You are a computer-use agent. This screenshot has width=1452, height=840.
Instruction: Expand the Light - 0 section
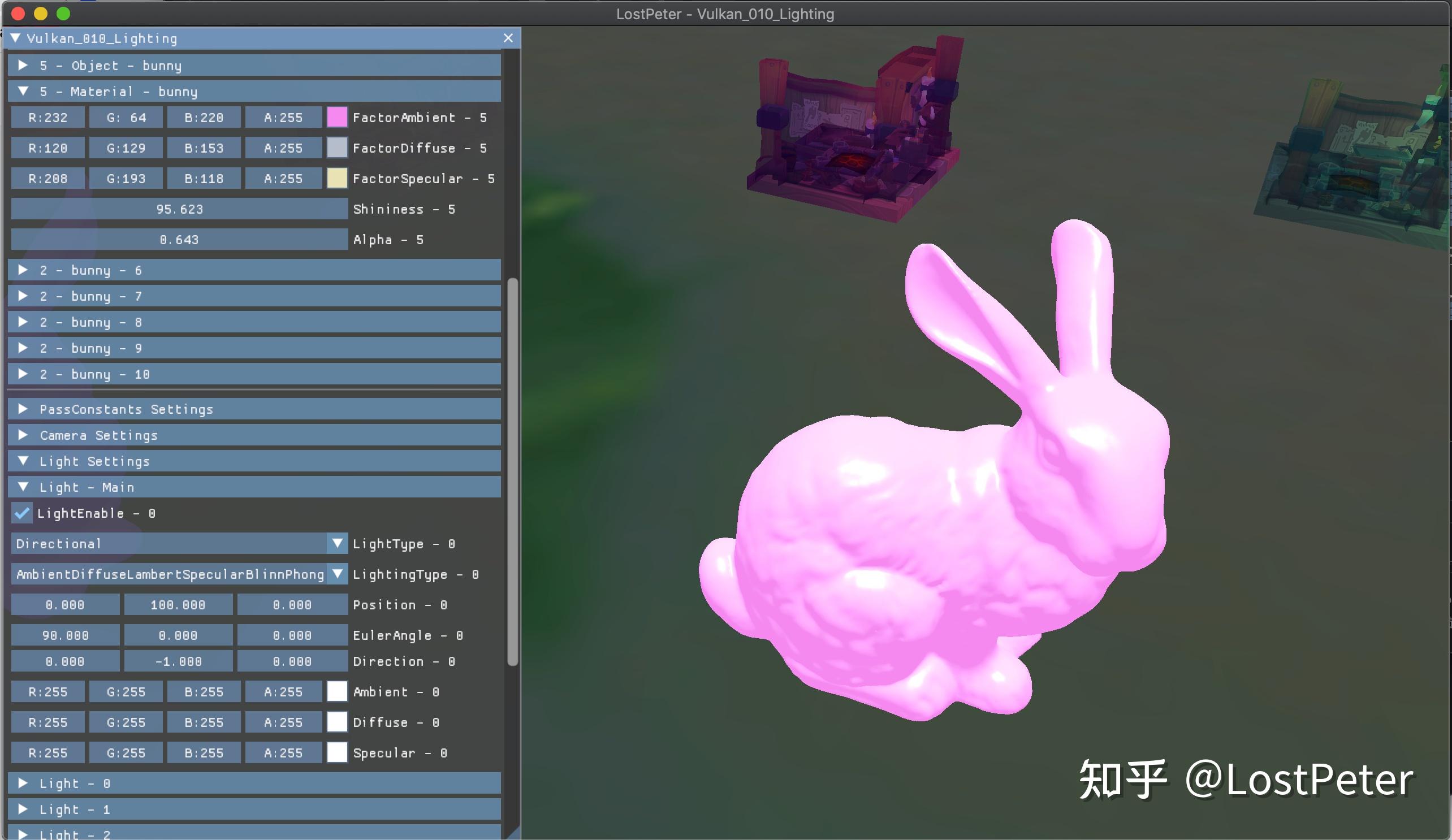[x=23, y=783]
